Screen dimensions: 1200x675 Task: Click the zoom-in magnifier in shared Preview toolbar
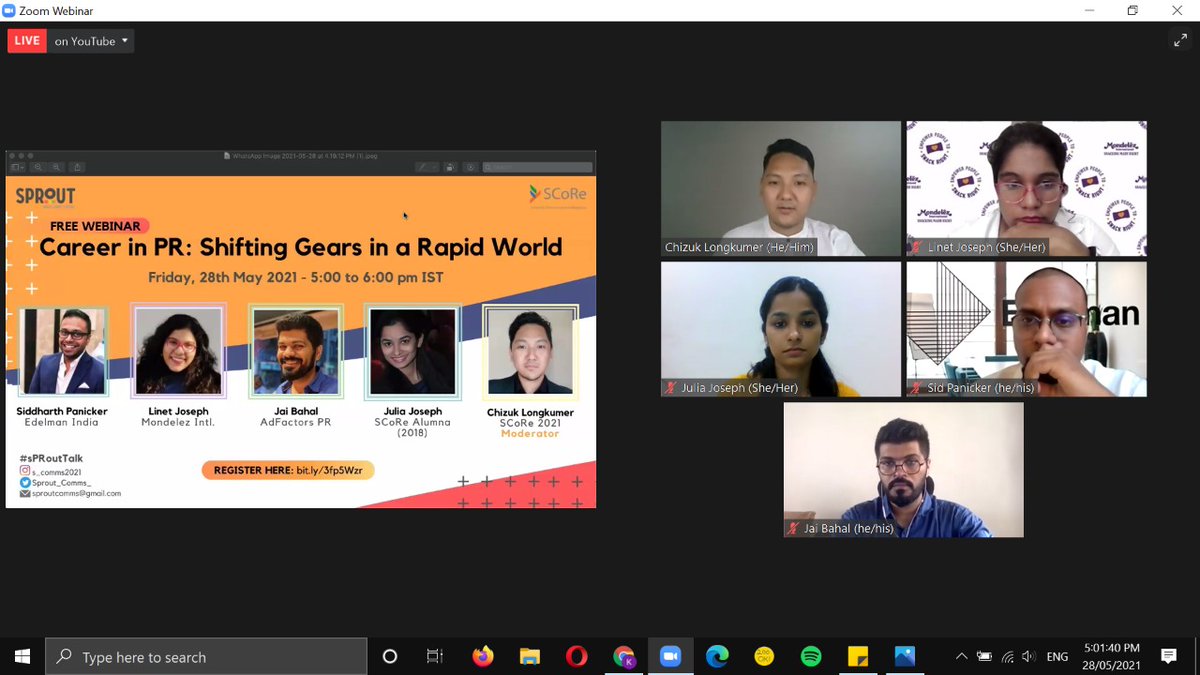point(58,167)
